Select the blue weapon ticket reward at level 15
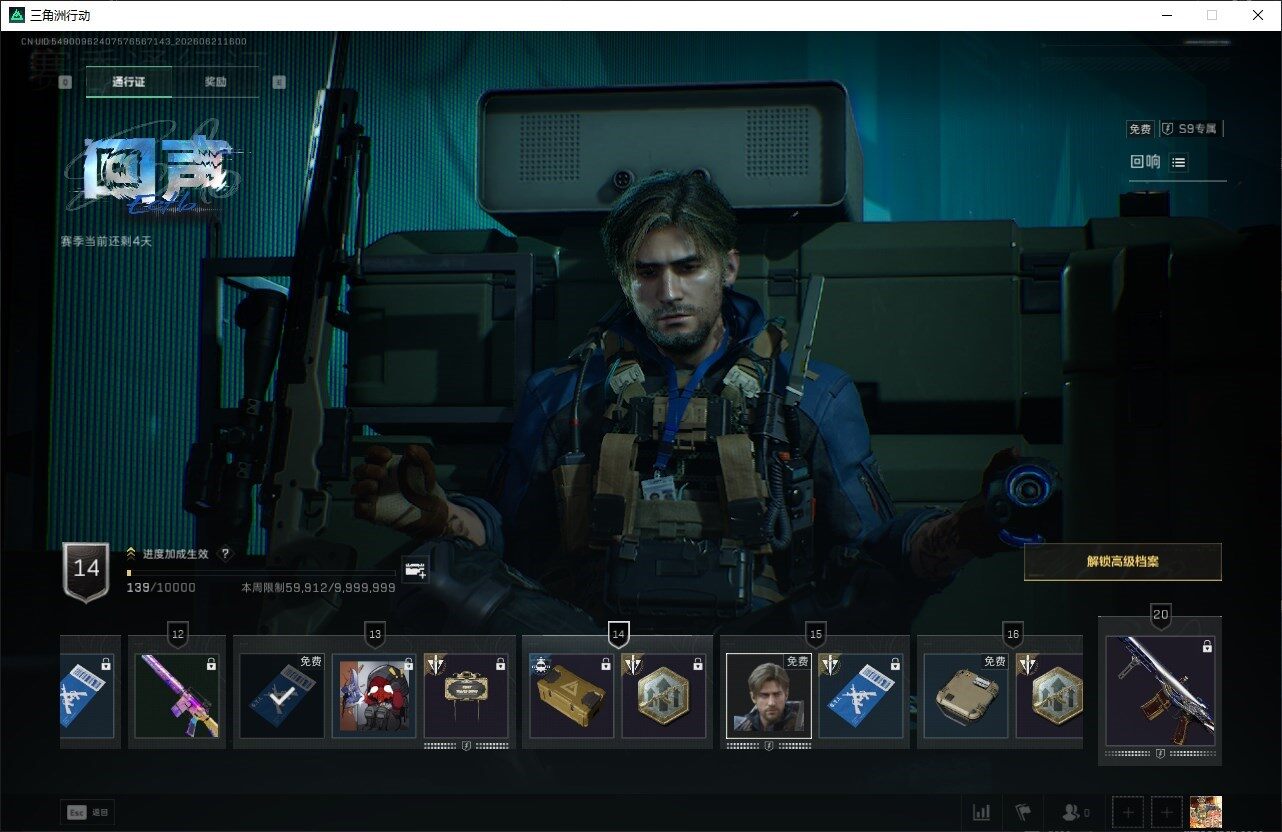Screen dimensions: 1282x832 pyautogui.click(x=861, y=695)
